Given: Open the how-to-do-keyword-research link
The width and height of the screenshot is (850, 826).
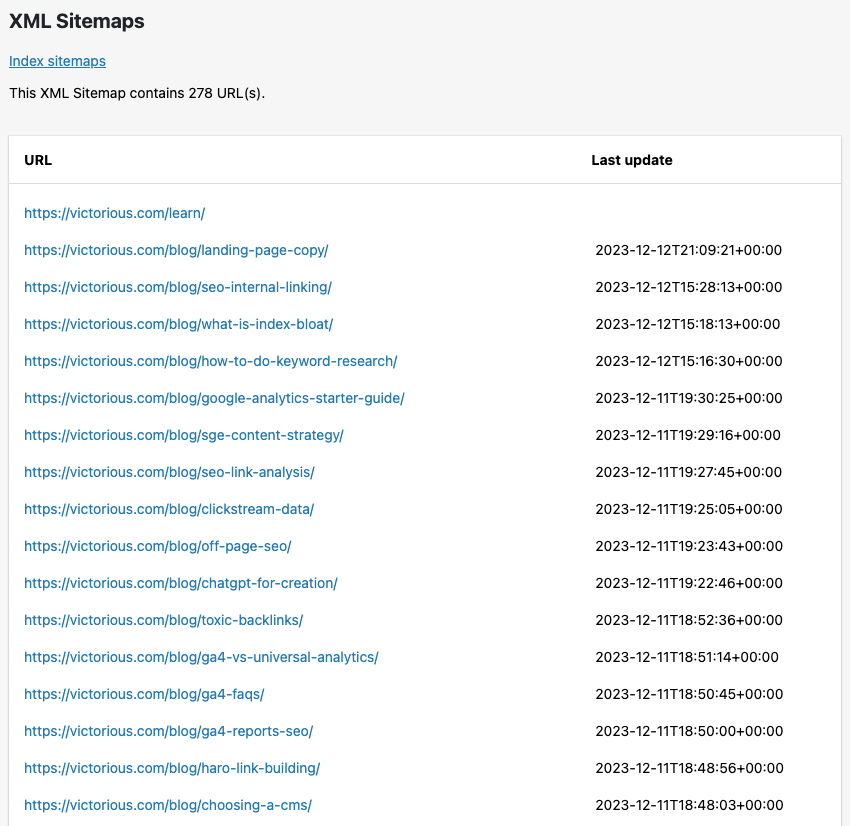Looking at the screenshot, I should [210, 361].
